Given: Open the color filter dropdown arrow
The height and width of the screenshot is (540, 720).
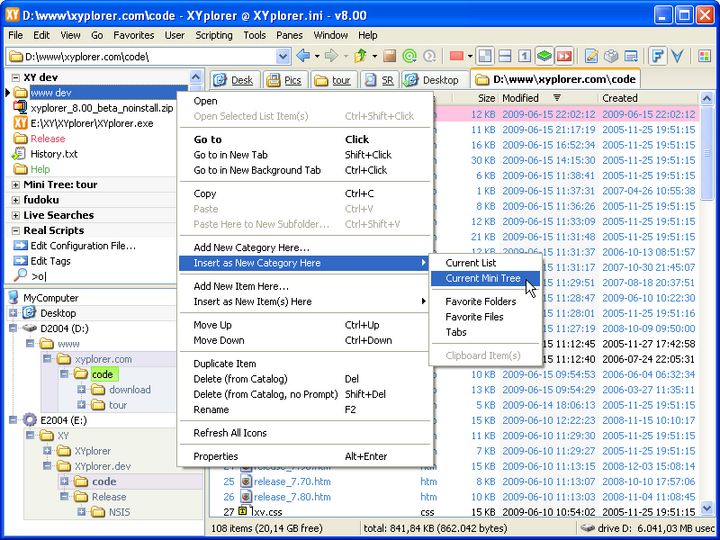Looking at the screenshot, I should [x=470, y=56].
